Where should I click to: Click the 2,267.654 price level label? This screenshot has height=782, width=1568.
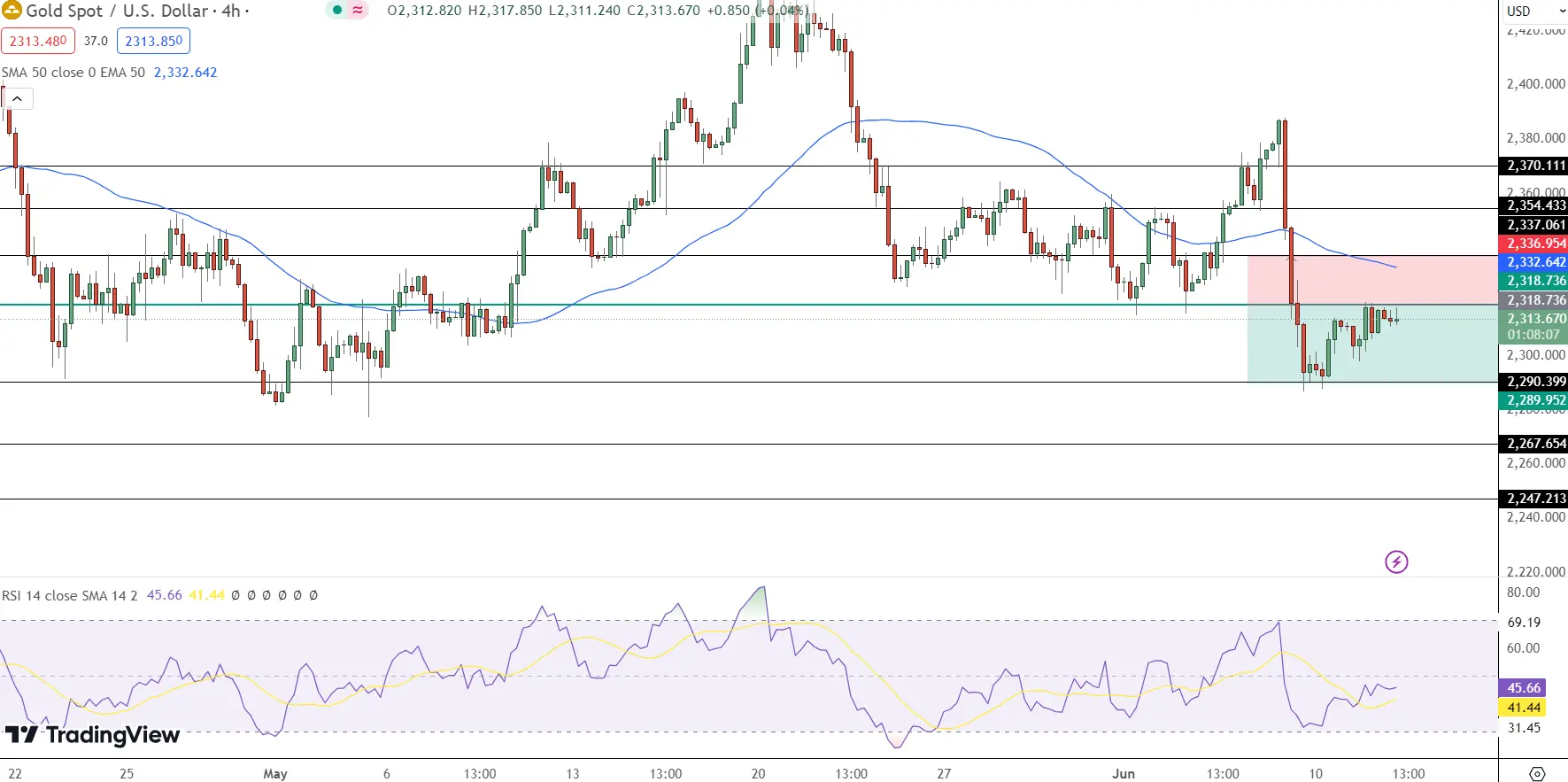(x=1533, y=444)
